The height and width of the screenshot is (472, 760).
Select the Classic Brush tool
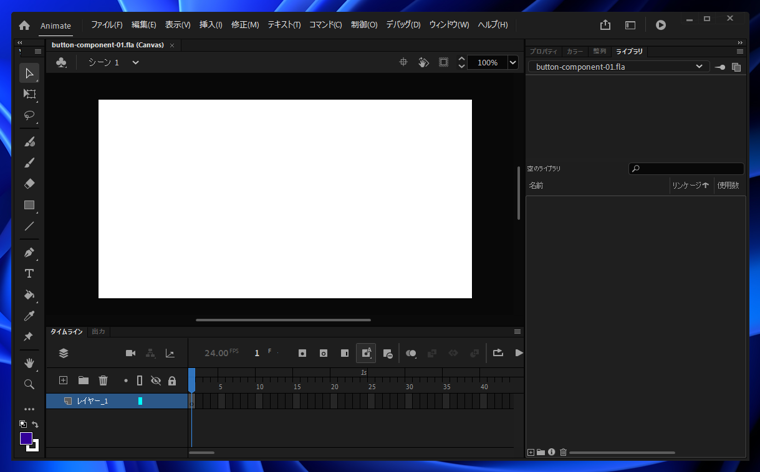click(x=29, y=163)
